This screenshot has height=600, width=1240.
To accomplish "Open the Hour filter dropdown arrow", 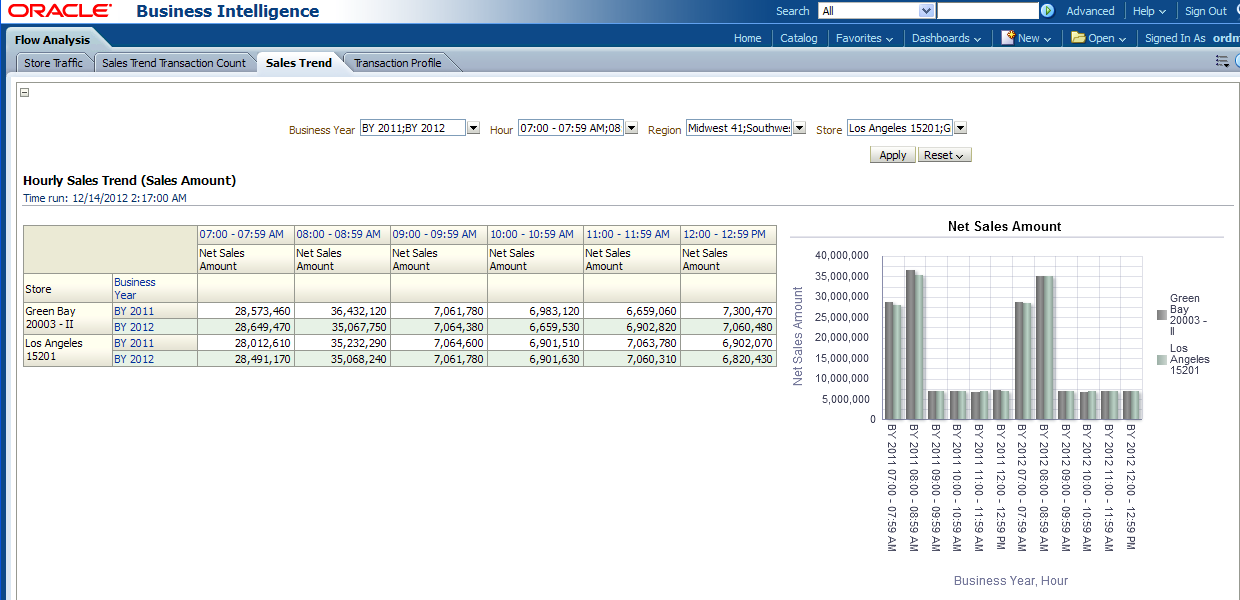I will (x=631, y=128).
